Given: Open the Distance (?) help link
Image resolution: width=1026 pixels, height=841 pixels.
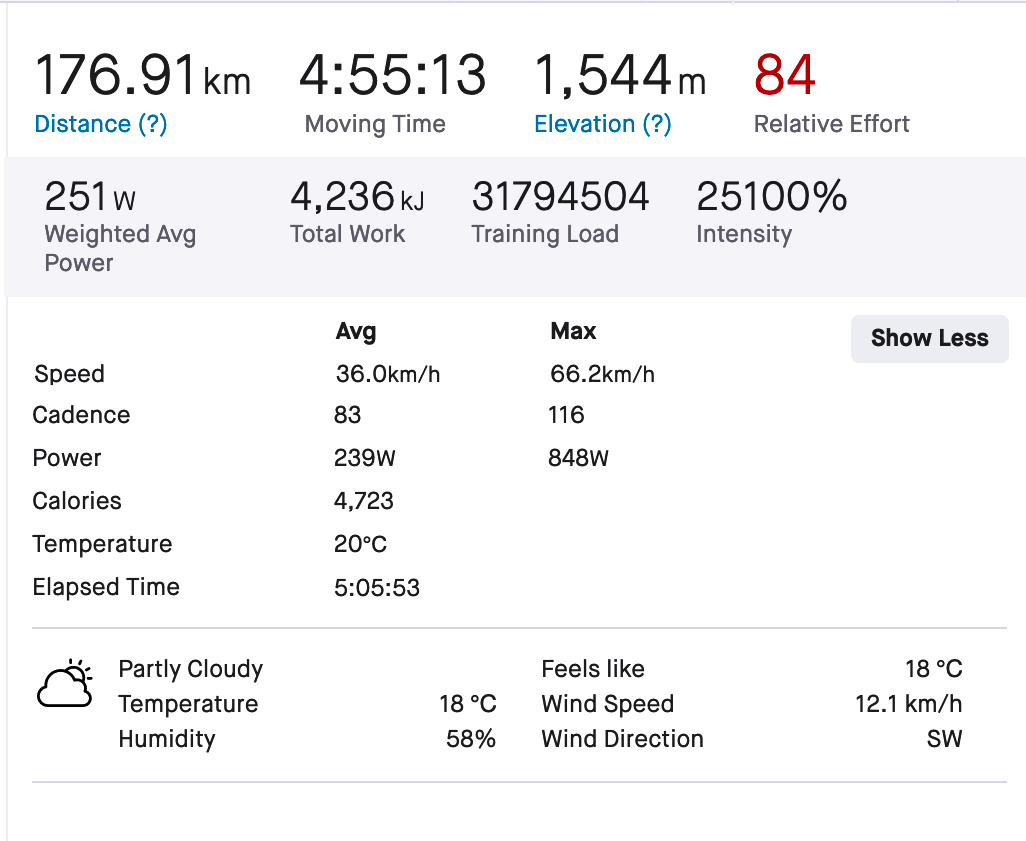Looking at the screenshot, I should pos(100,124).
